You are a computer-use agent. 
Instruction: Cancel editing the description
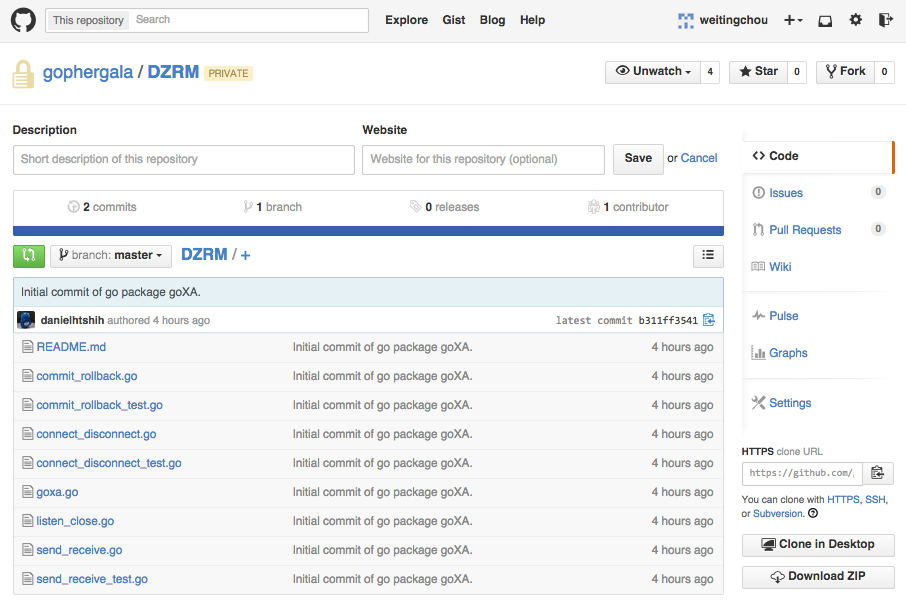[699, 158]
